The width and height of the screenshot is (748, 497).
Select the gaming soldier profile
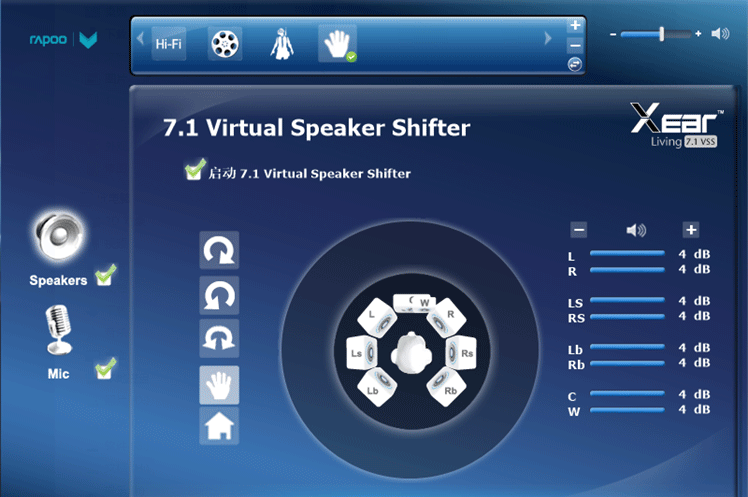[281, 44]
